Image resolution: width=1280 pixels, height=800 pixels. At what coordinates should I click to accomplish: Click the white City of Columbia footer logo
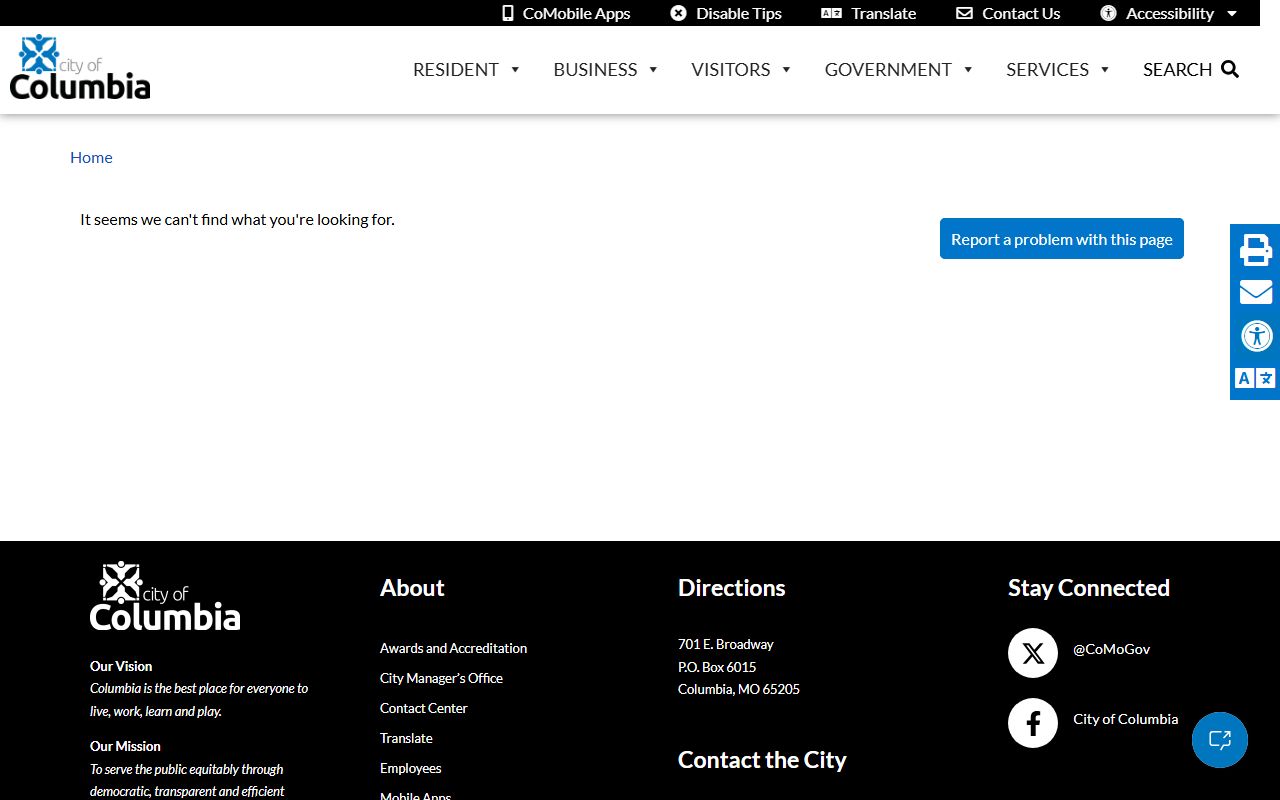(165, 596)
